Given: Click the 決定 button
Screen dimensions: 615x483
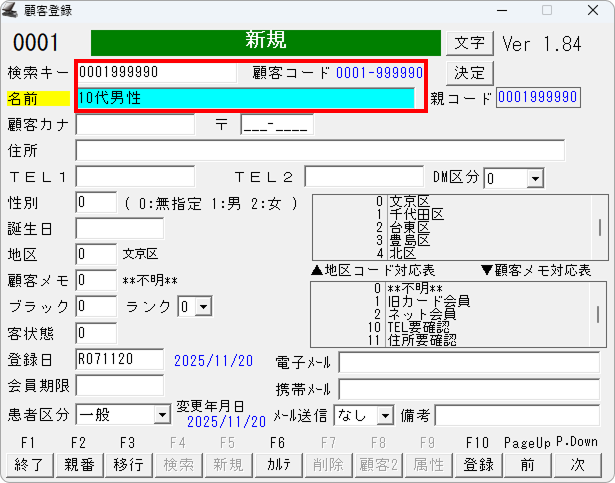Looking at the screenshot, I should (469, 73).
